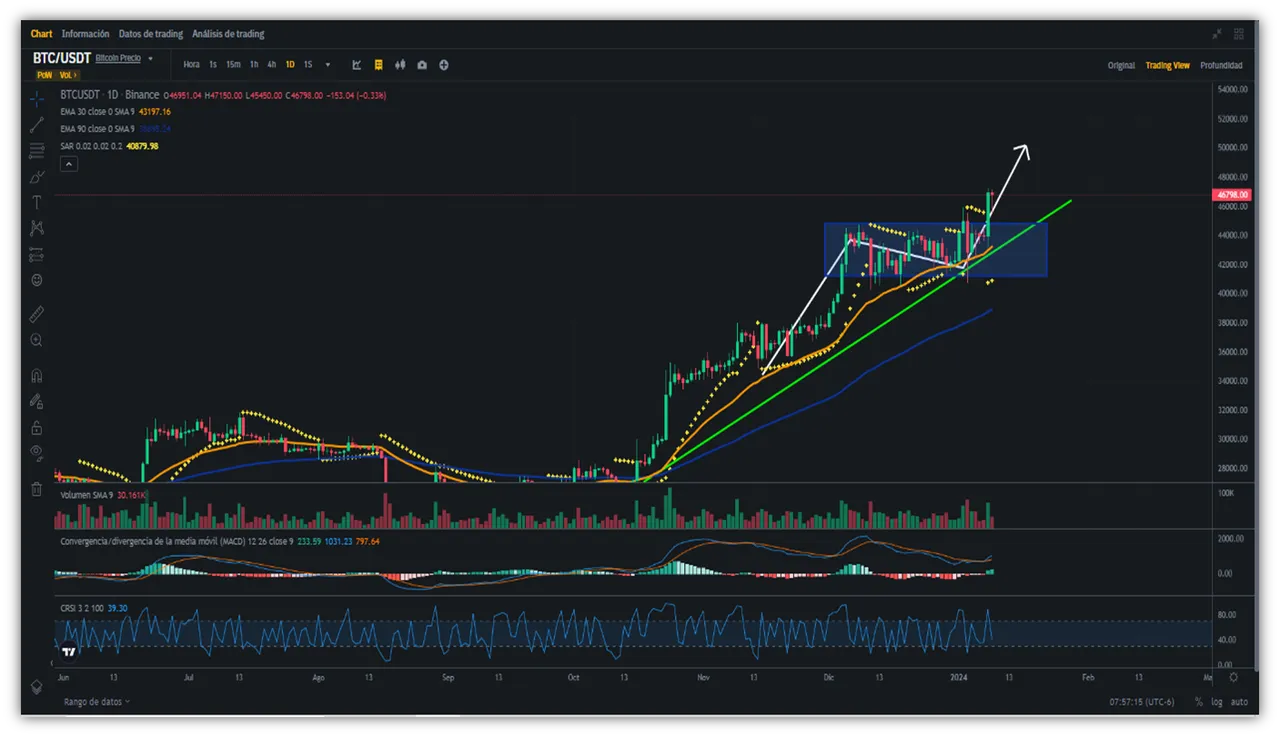Click the grid layout icon

coord(1241,34)
